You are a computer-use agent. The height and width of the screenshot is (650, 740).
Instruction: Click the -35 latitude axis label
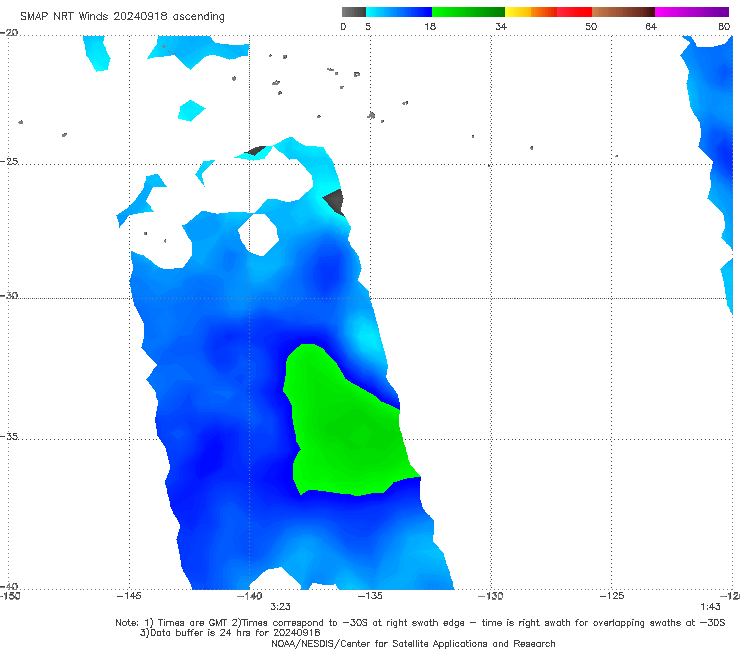[x=9, y=436]
